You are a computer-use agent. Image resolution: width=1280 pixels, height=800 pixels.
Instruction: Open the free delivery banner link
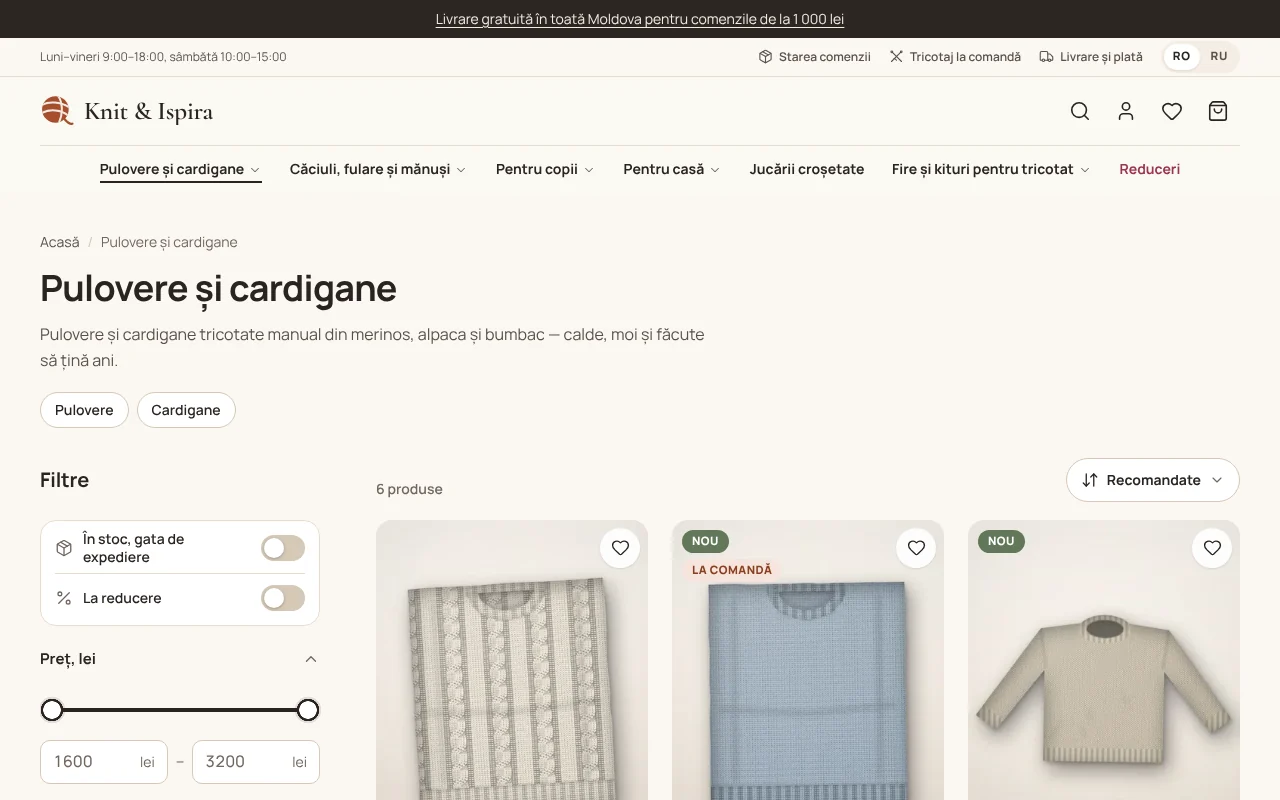640,19
